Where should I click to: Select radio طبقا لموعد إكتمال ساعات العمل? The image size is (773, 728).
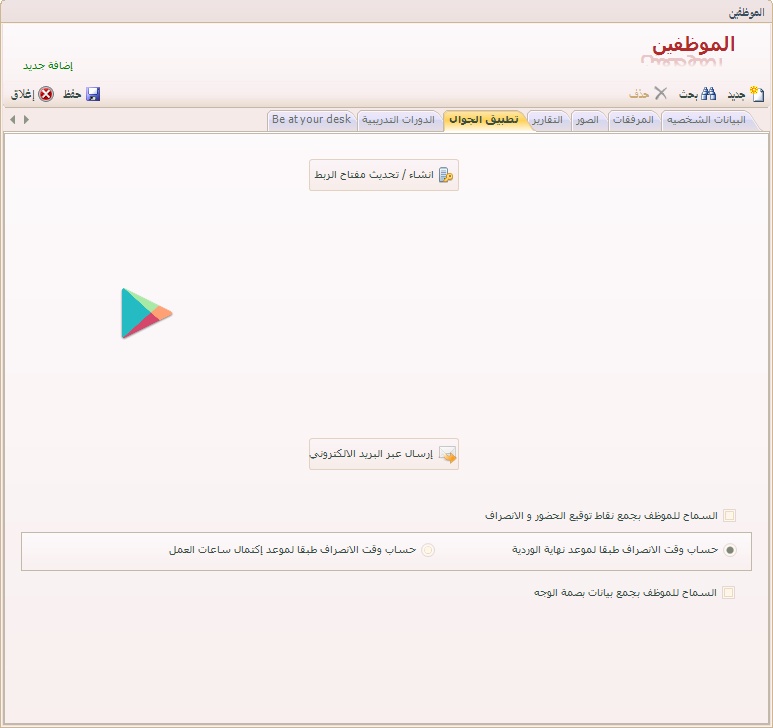point(428,550)
